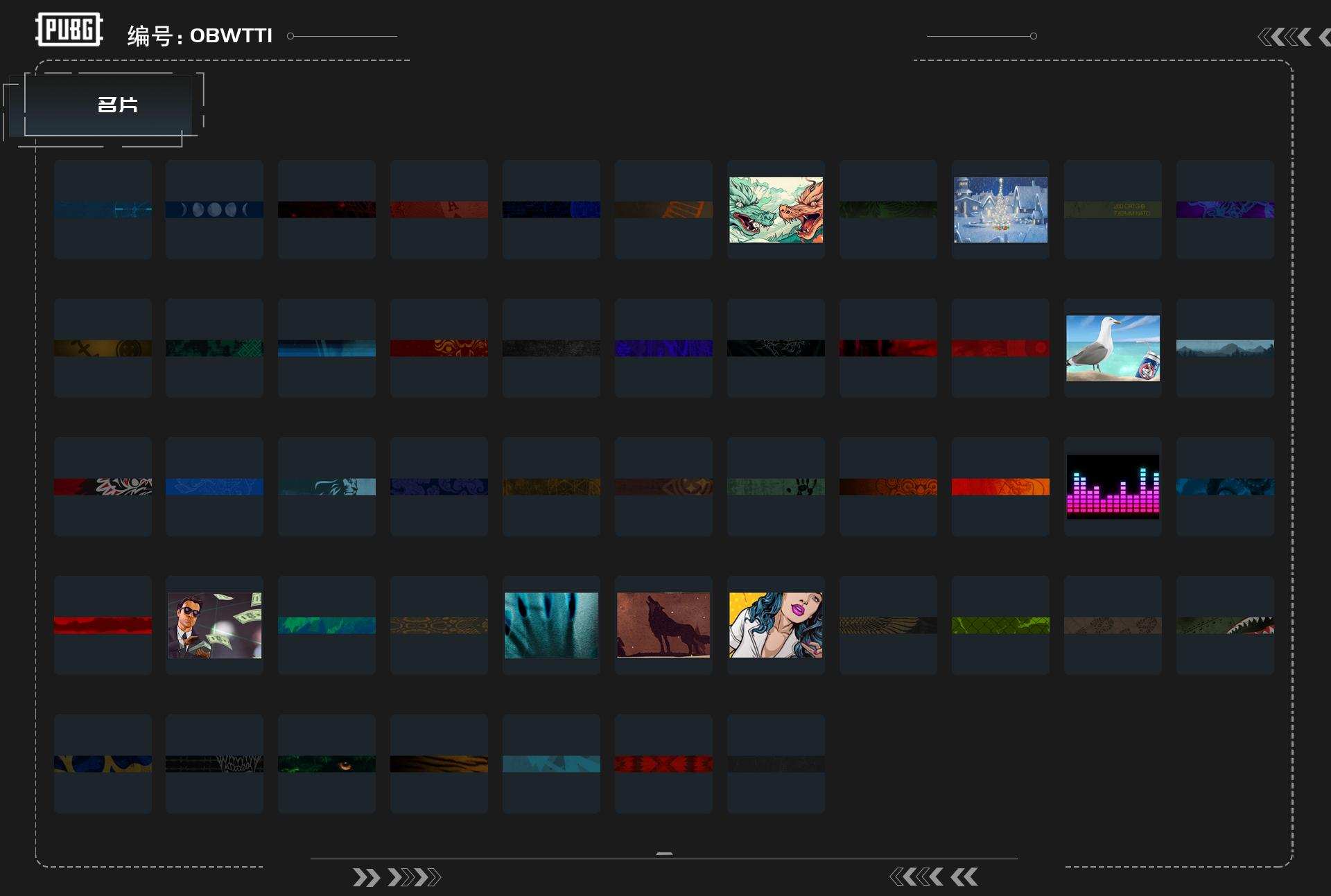Pick the orange ladder banner nameplate
This screenshot has width=1331, height=896.
(663, 209)
